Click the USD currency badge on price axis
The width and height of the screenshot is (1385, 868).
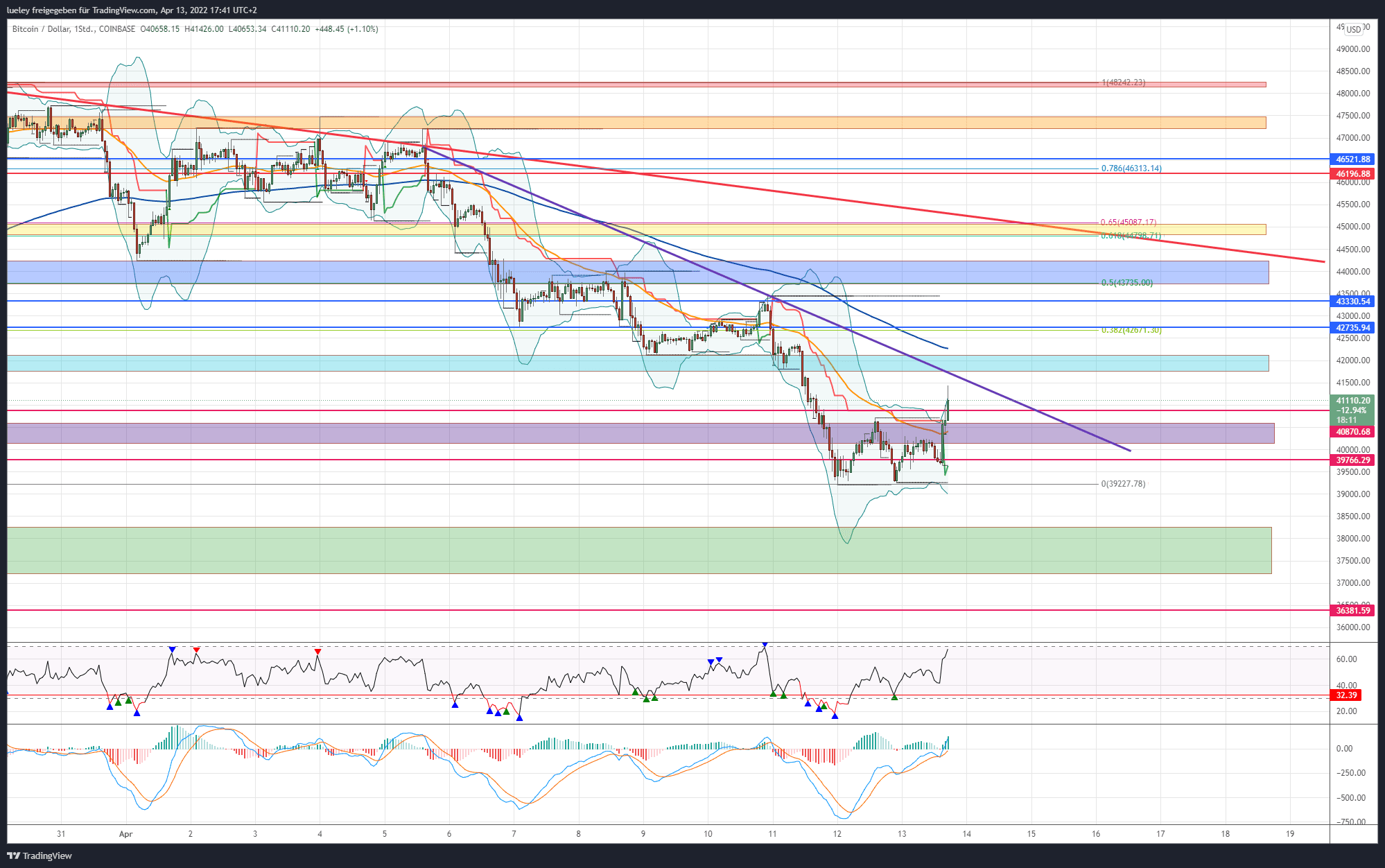[x=1354, y=29]
